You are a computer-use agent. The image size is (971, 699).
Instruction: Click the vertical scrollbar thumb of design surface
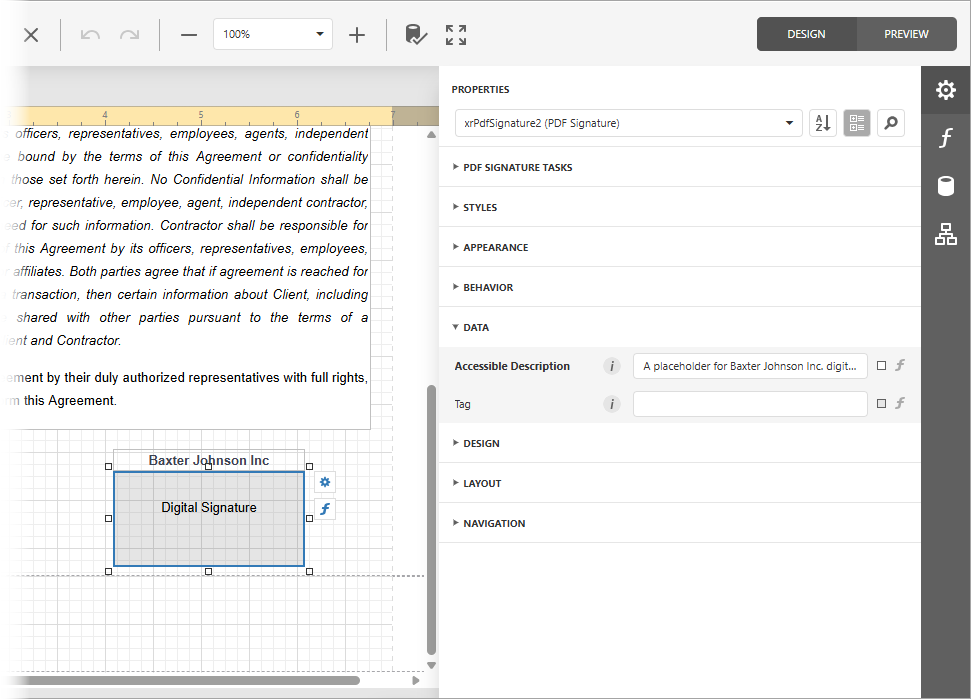tap(432, 520)
